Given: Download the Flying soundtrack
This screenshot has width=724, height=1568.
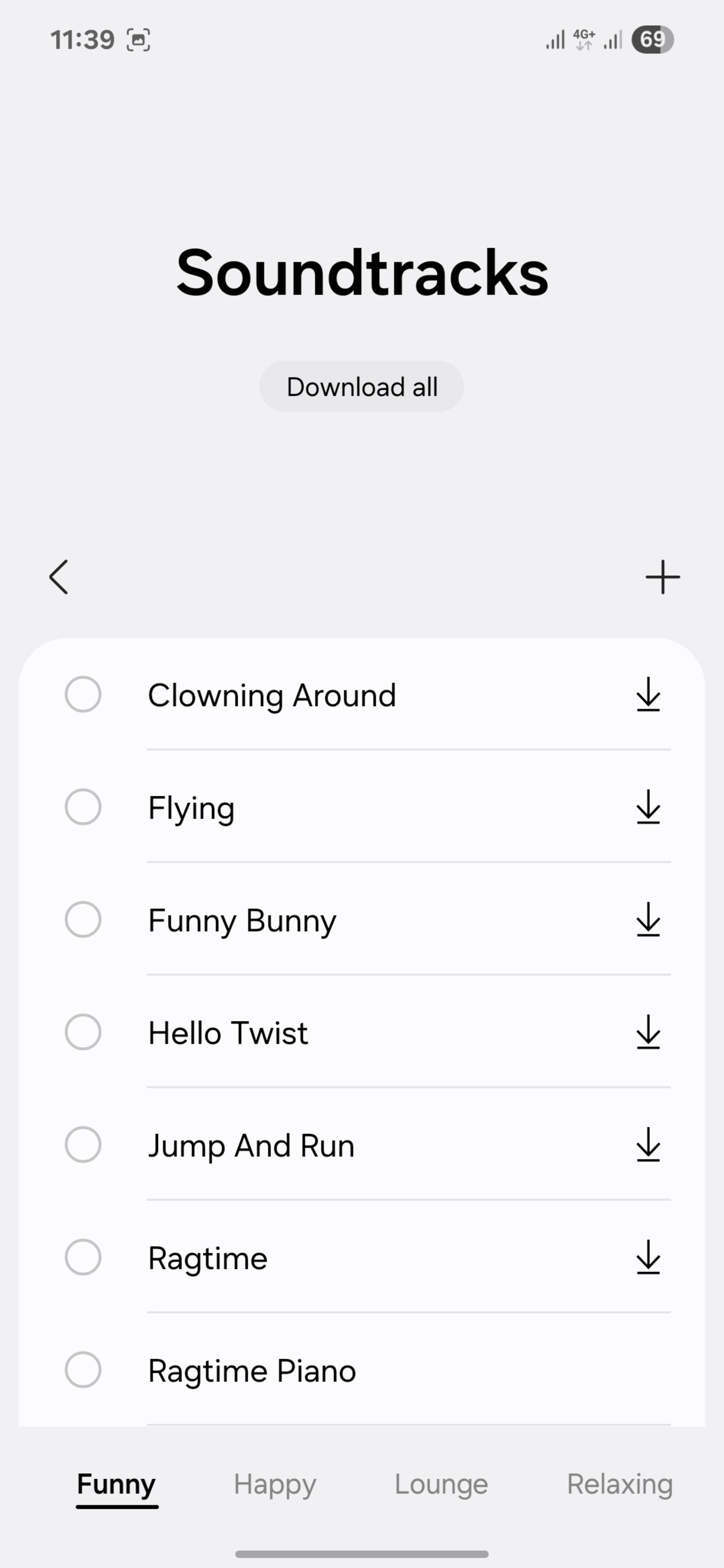Looking at the screenshot, I should click(648, 807).
